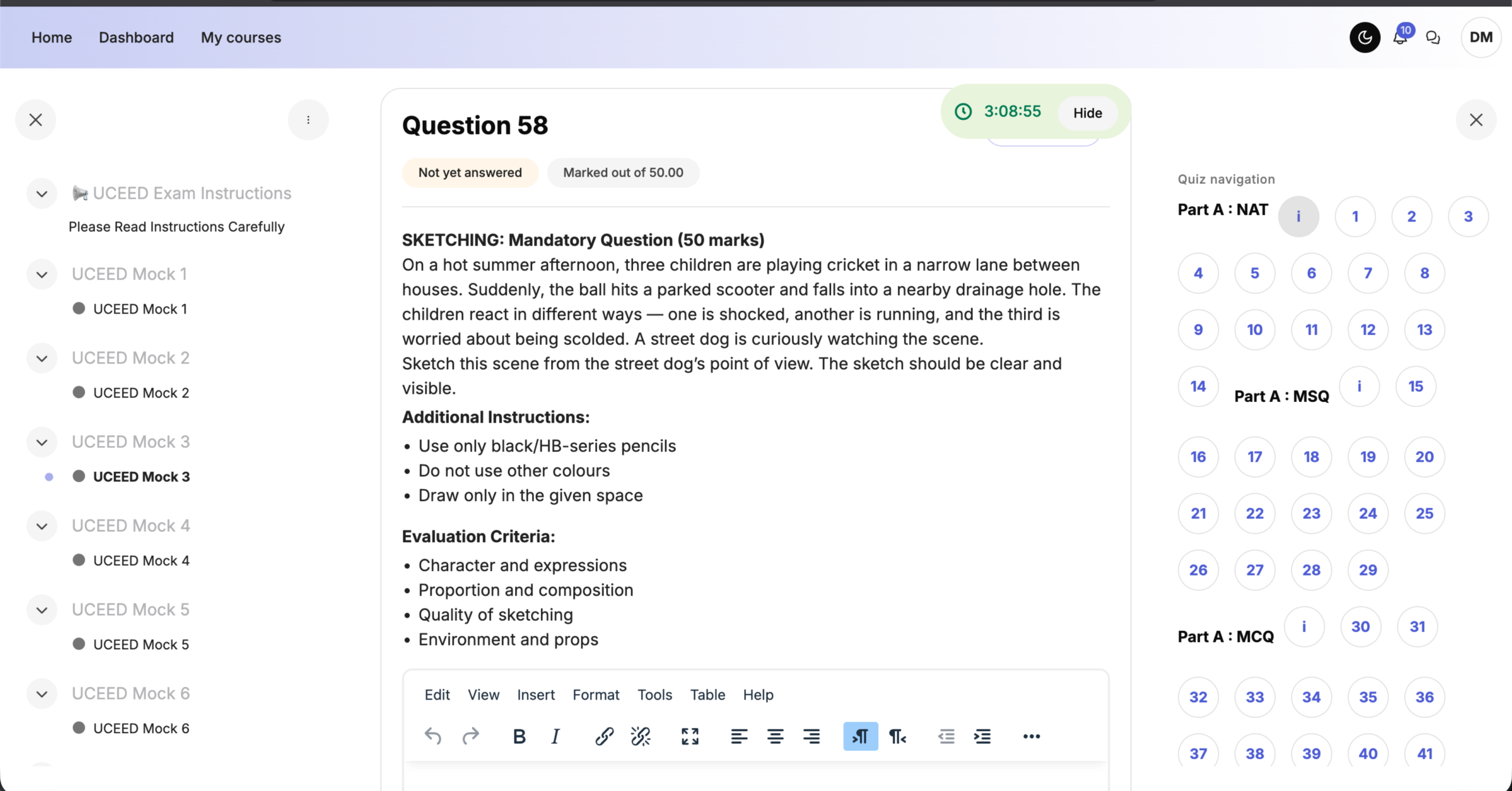1512x791 pixels.
Task: Open notifications bell icon
Action: pyautogui.click(x=1400, y=38)
